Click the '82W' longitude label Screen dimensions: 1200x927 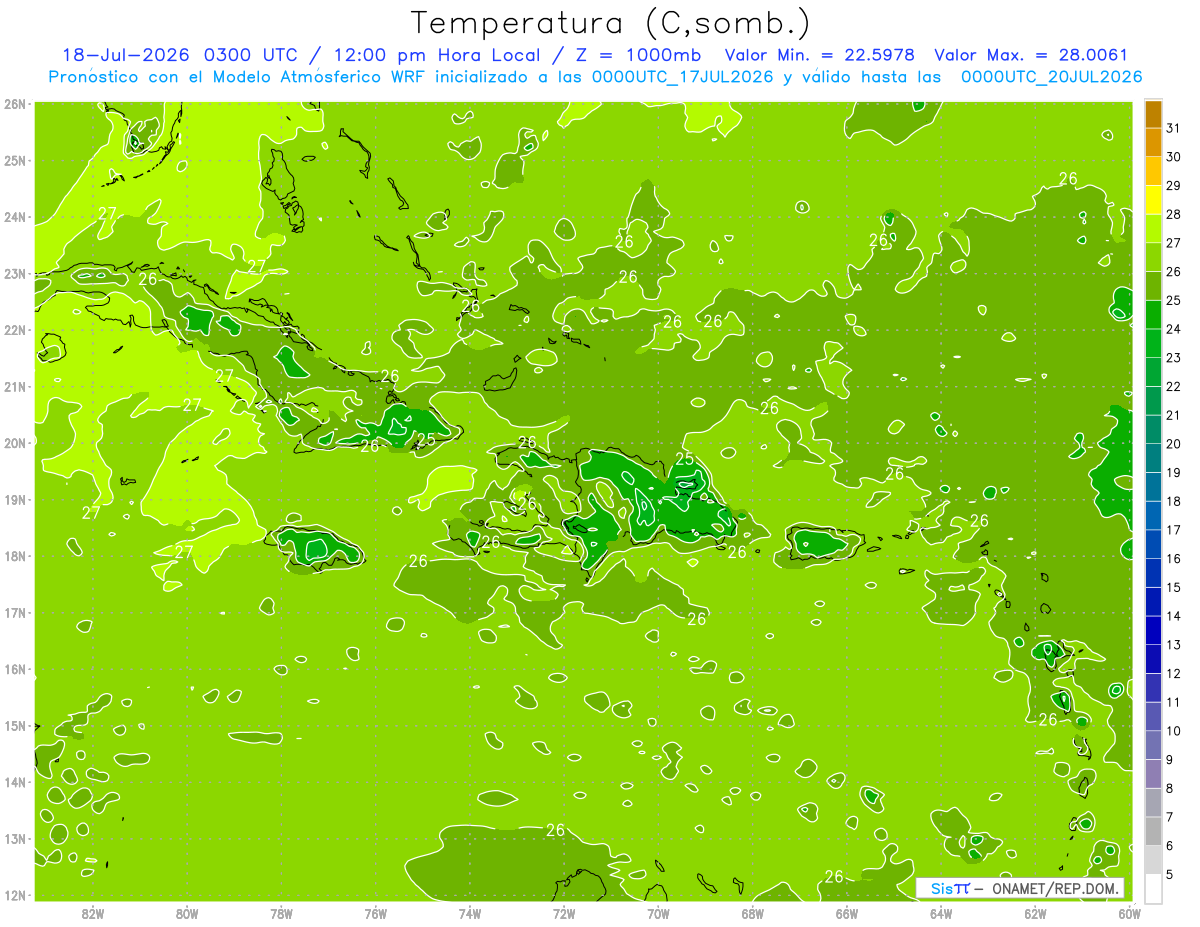(93, 913)
